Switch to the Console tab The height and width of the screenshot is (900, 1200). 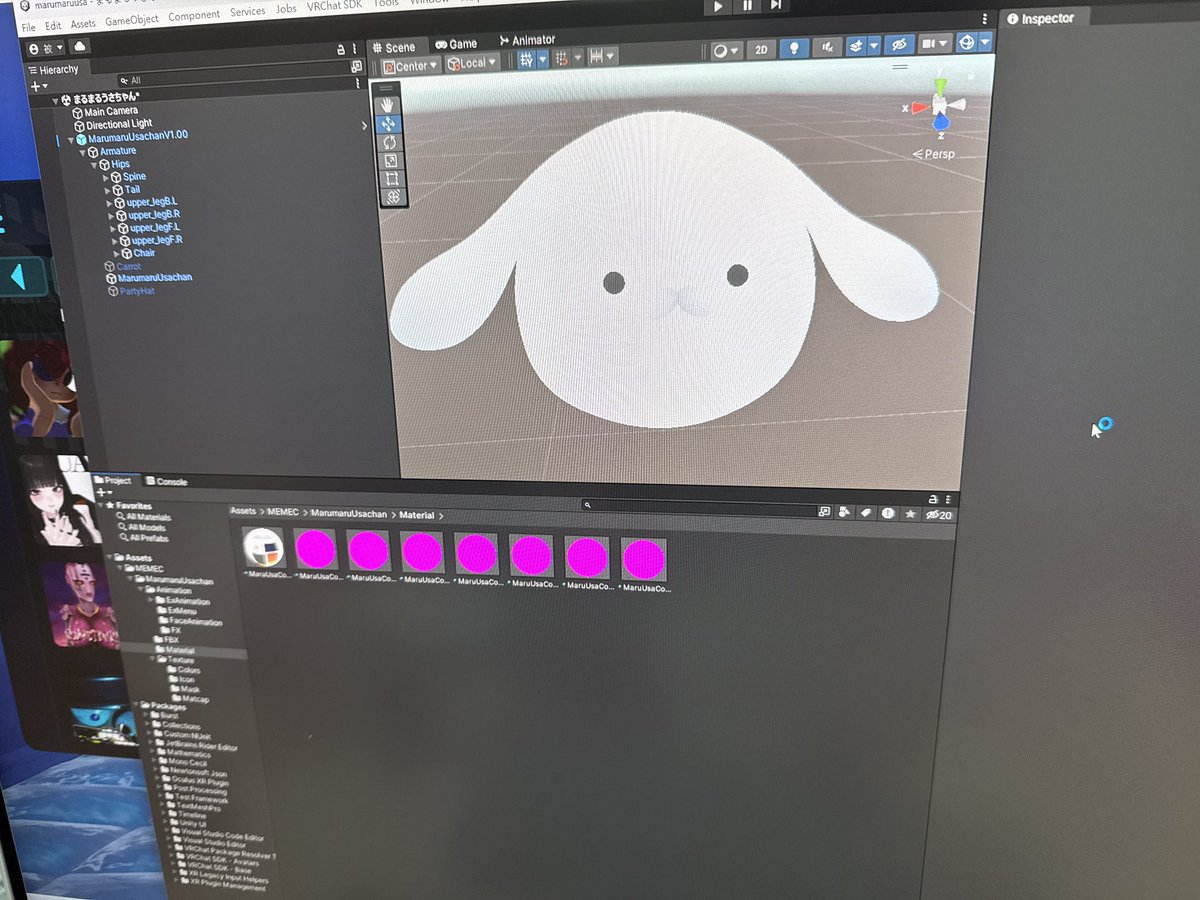coord(166,482)
